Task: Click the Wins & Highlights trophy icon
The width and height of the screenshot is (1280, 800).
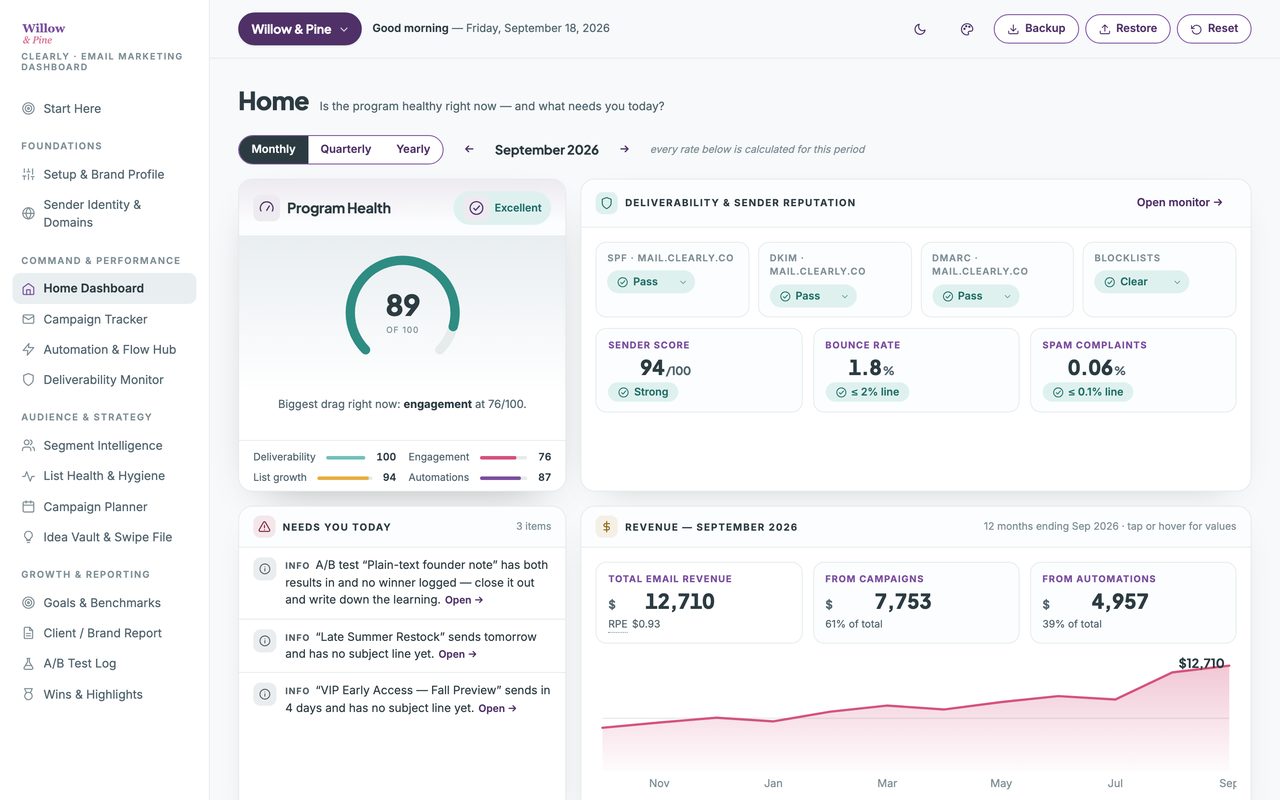Action: pyautogui.click(x=28, y=694)
